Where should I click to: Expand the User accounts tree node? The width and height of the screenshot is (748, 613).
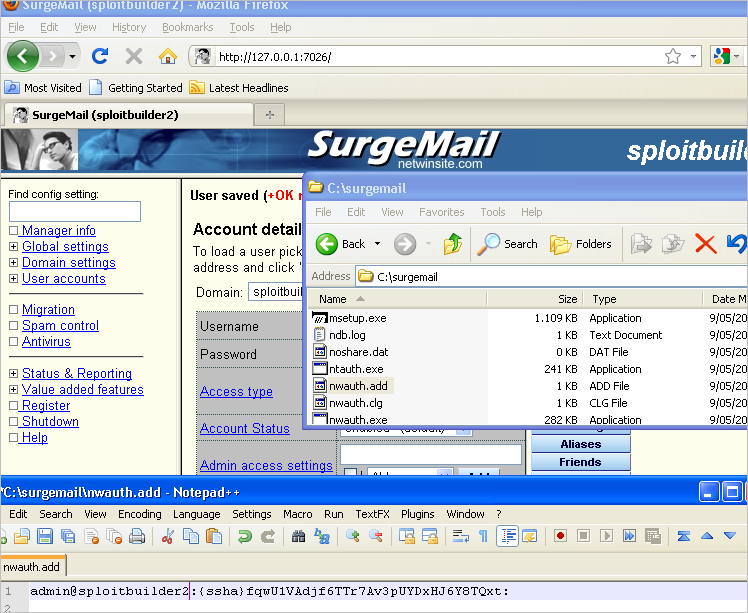click(14, 279)
